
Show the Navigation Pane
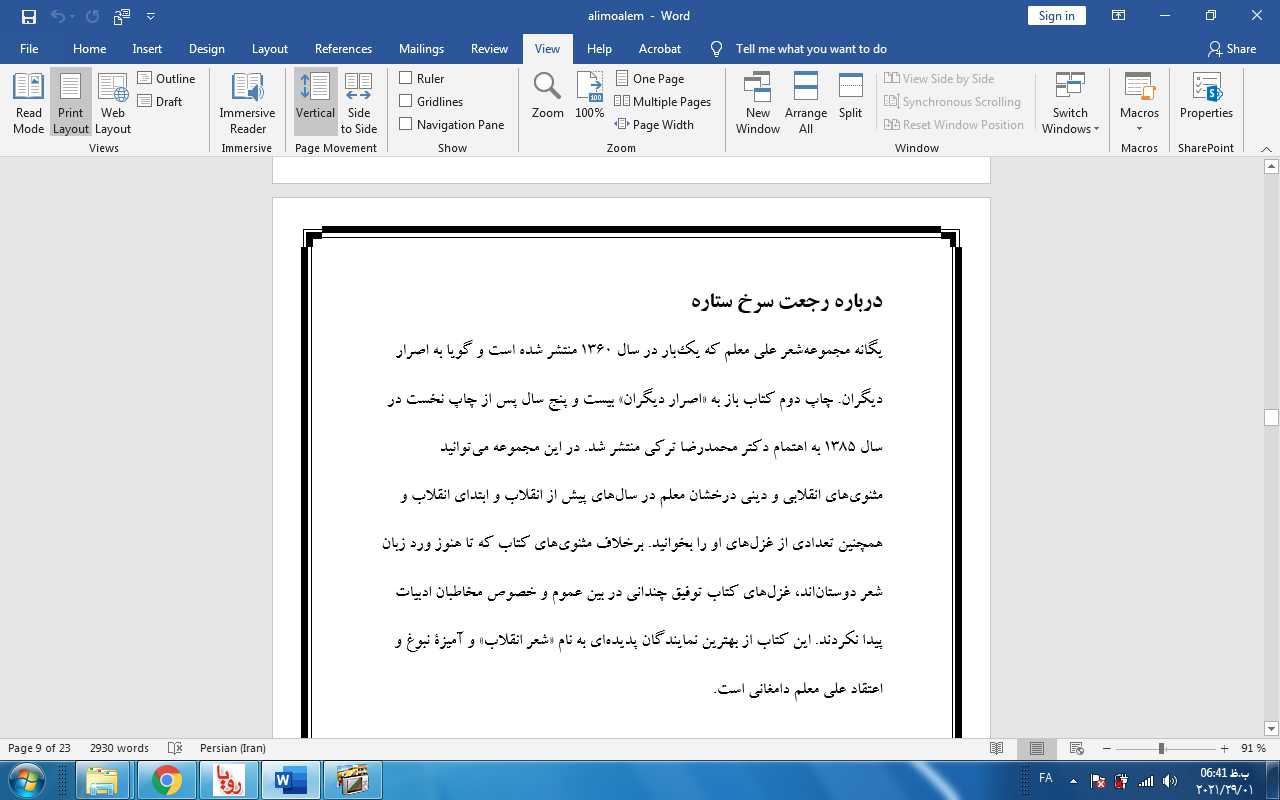[x=405, y=123]
